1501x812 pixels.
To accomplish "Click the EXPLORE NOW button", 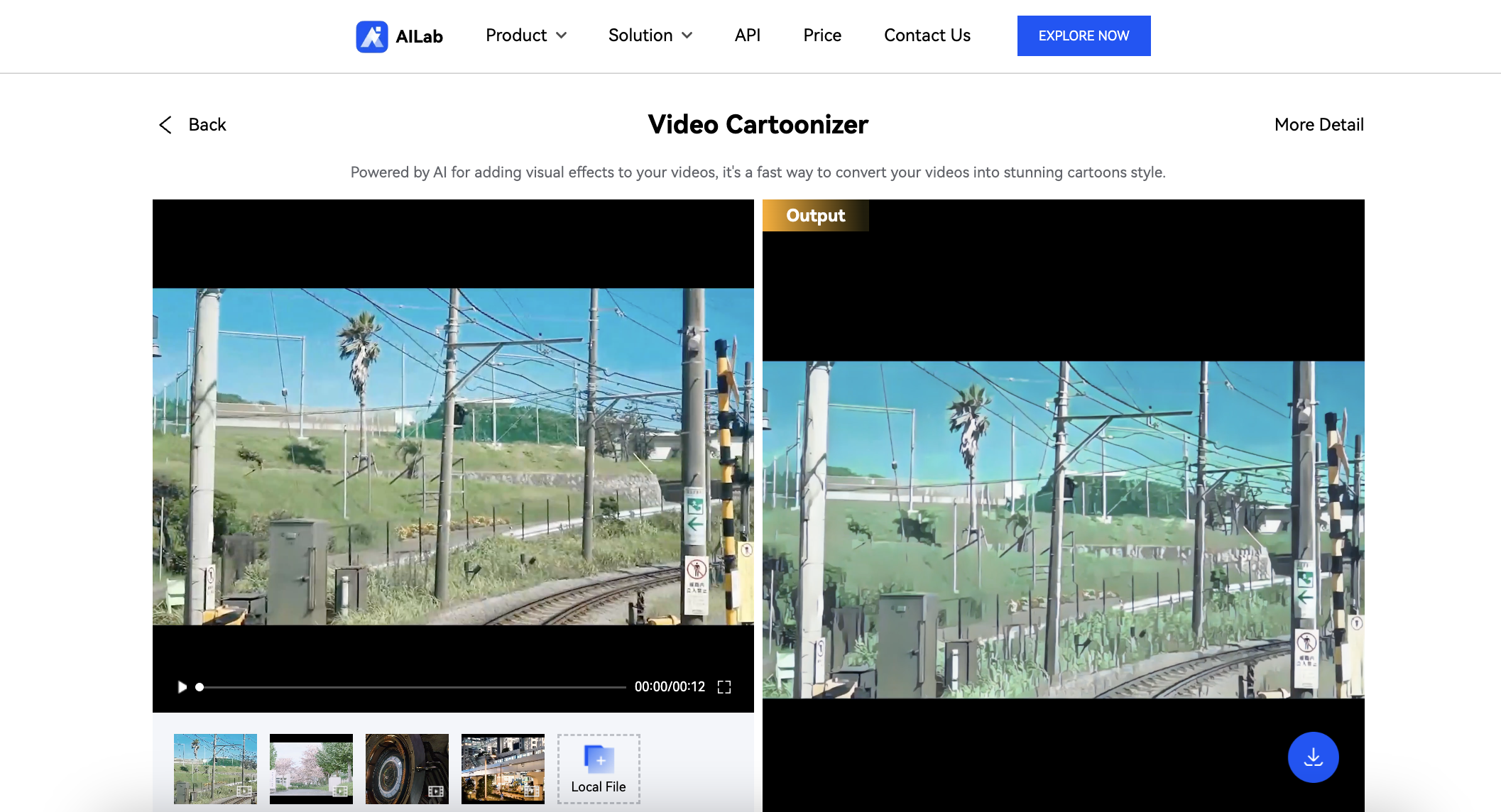I will pyautogui.click(x=1084, y=35).
